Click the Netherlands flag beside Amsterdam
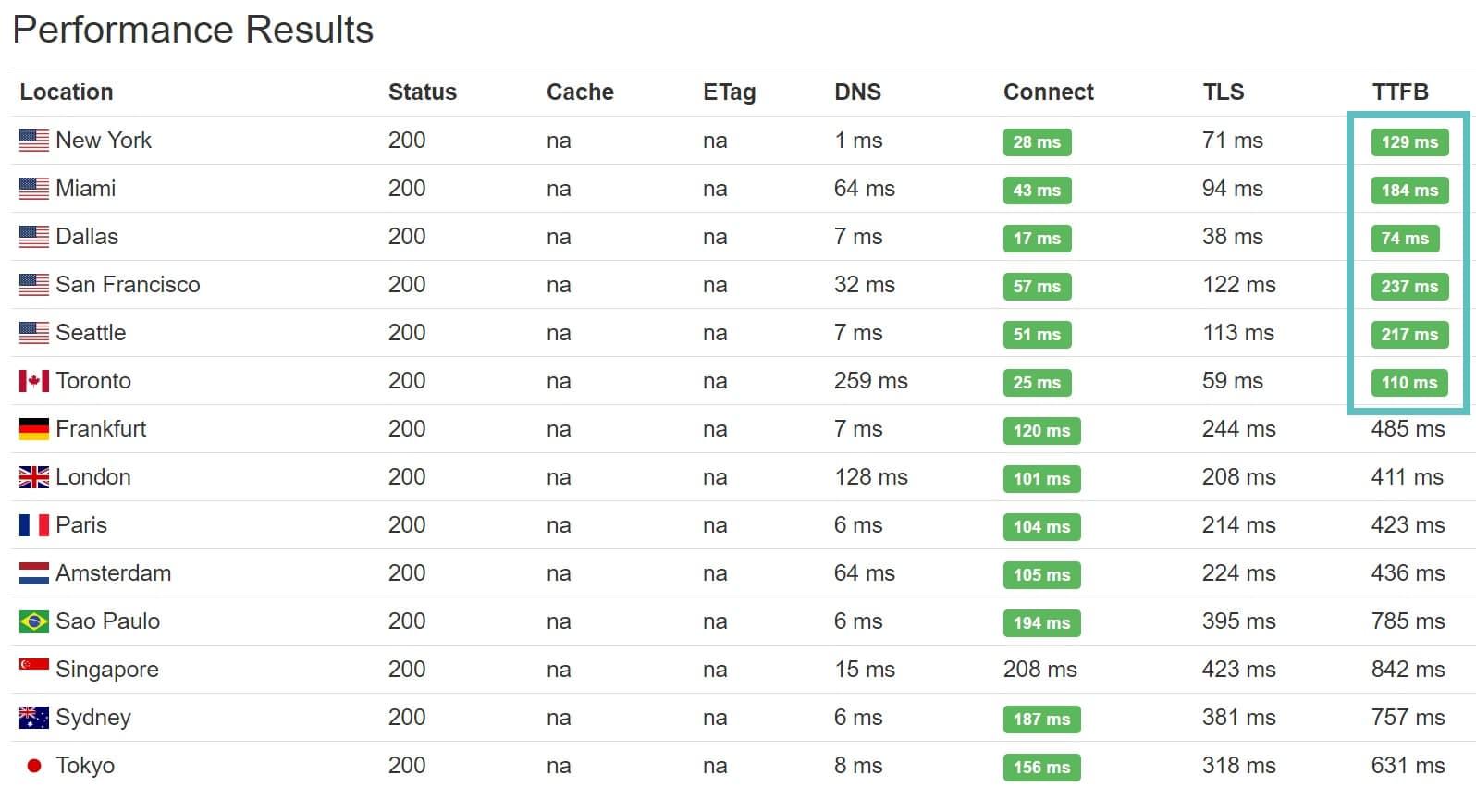 tap(34, 573)
